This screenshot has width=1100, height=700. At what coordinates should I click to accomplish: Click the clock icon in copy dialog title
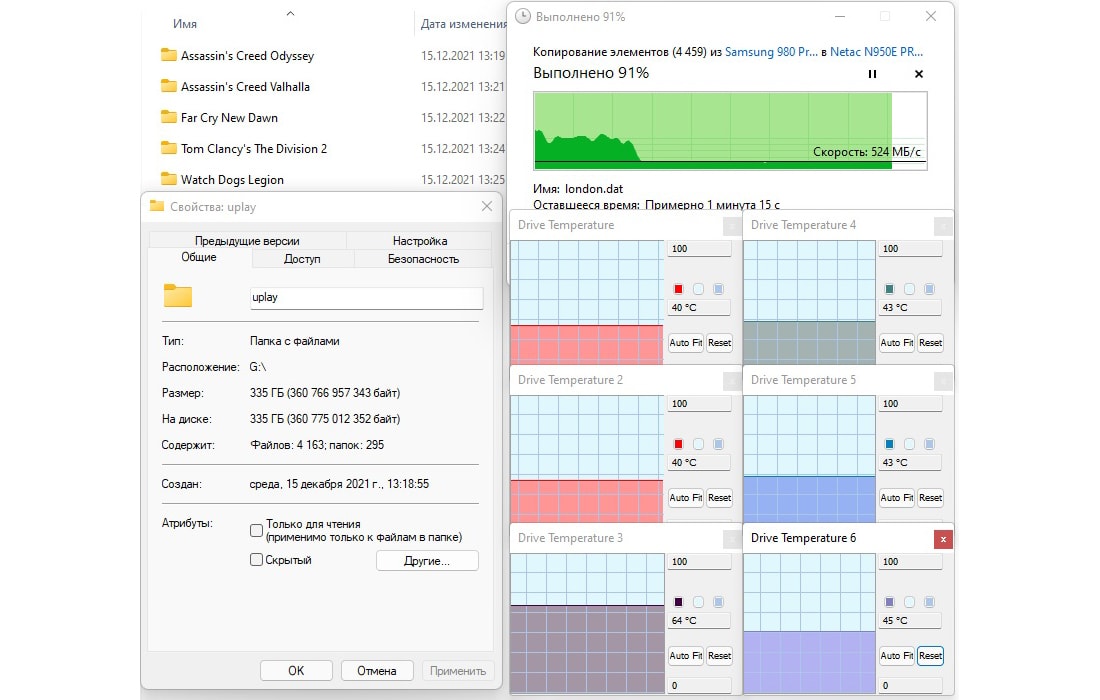(x=522, y=17)
